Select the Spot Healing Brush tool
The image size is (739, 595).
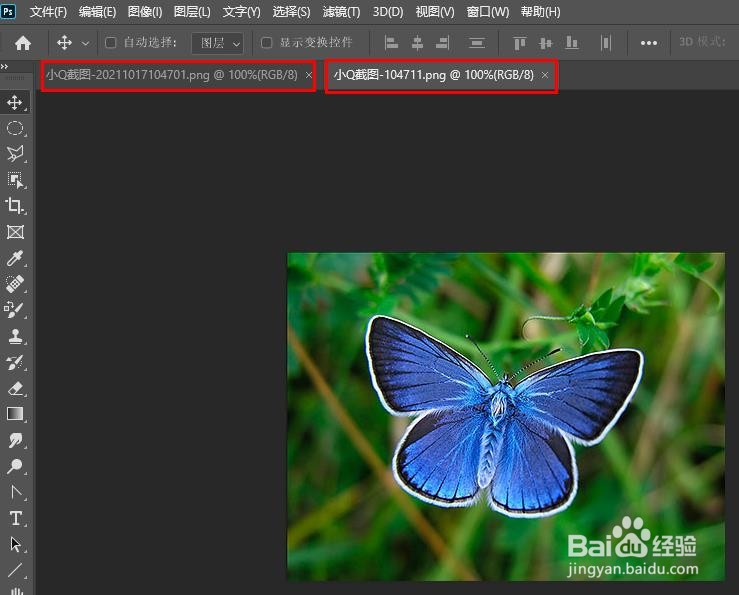click(x=15, y=284)
